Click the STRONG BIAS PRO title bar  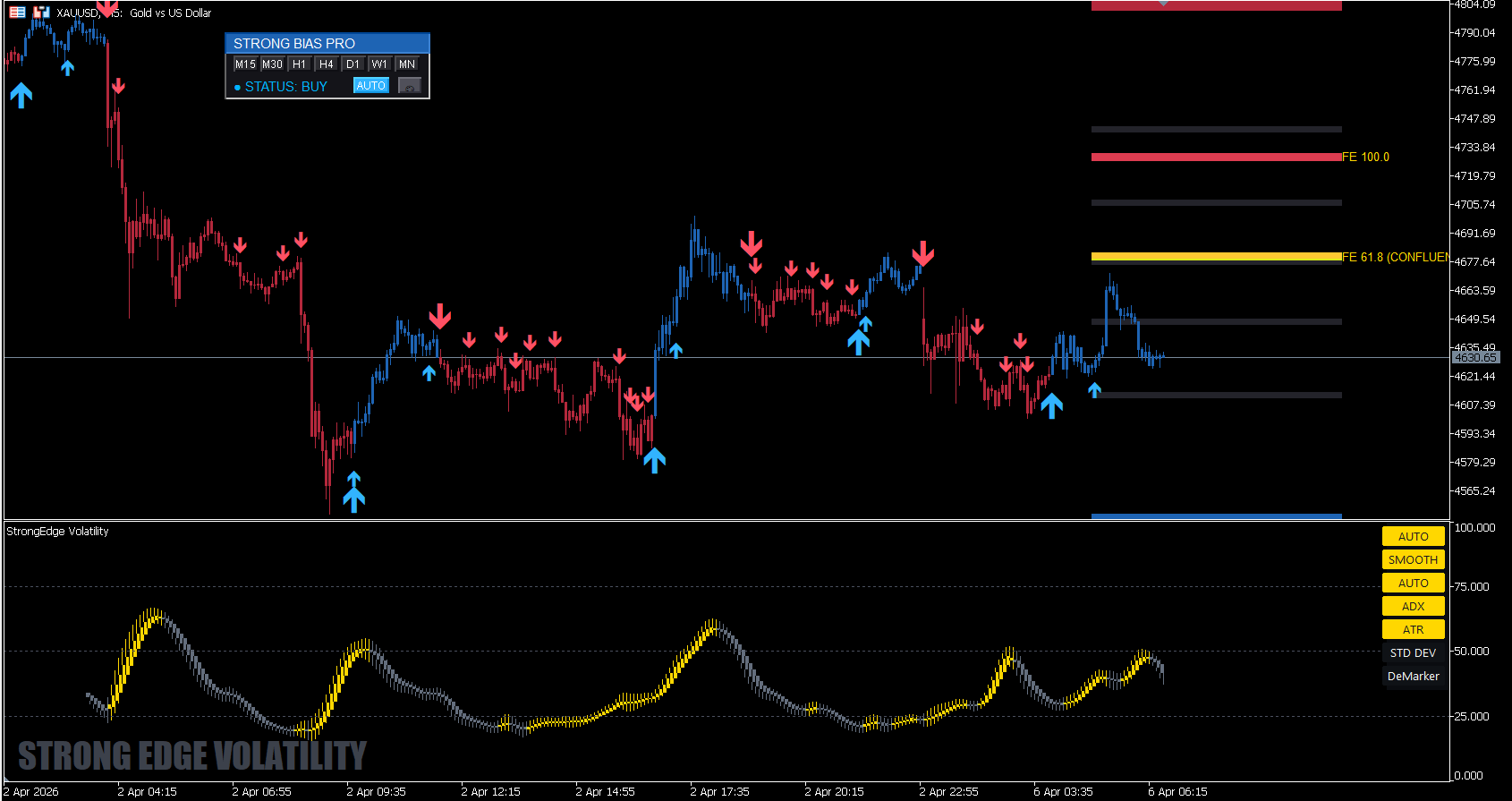tap(327, 43)
